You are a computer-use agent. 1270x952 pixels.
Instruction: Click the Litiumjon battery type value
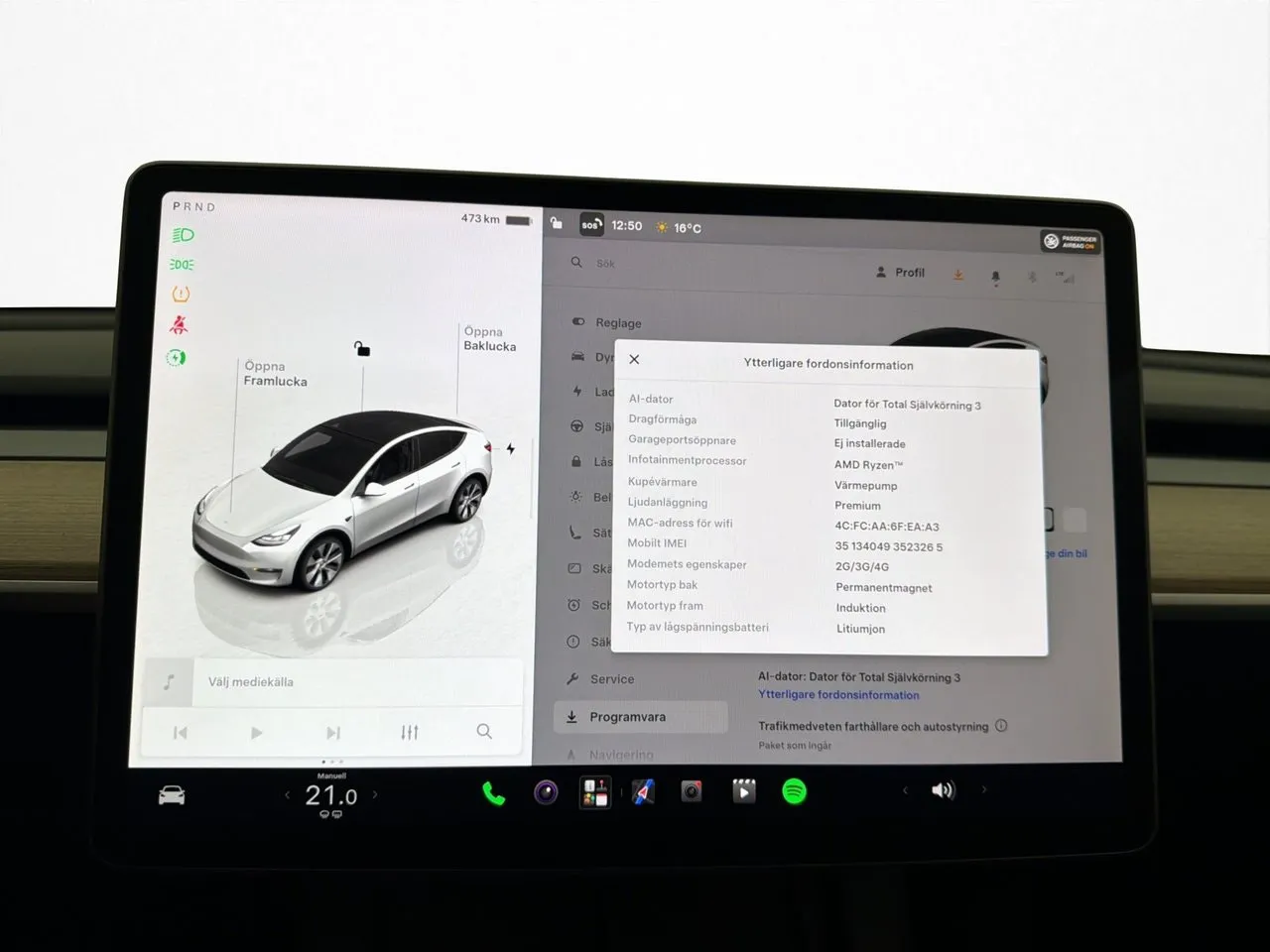(x=860, y=629)
